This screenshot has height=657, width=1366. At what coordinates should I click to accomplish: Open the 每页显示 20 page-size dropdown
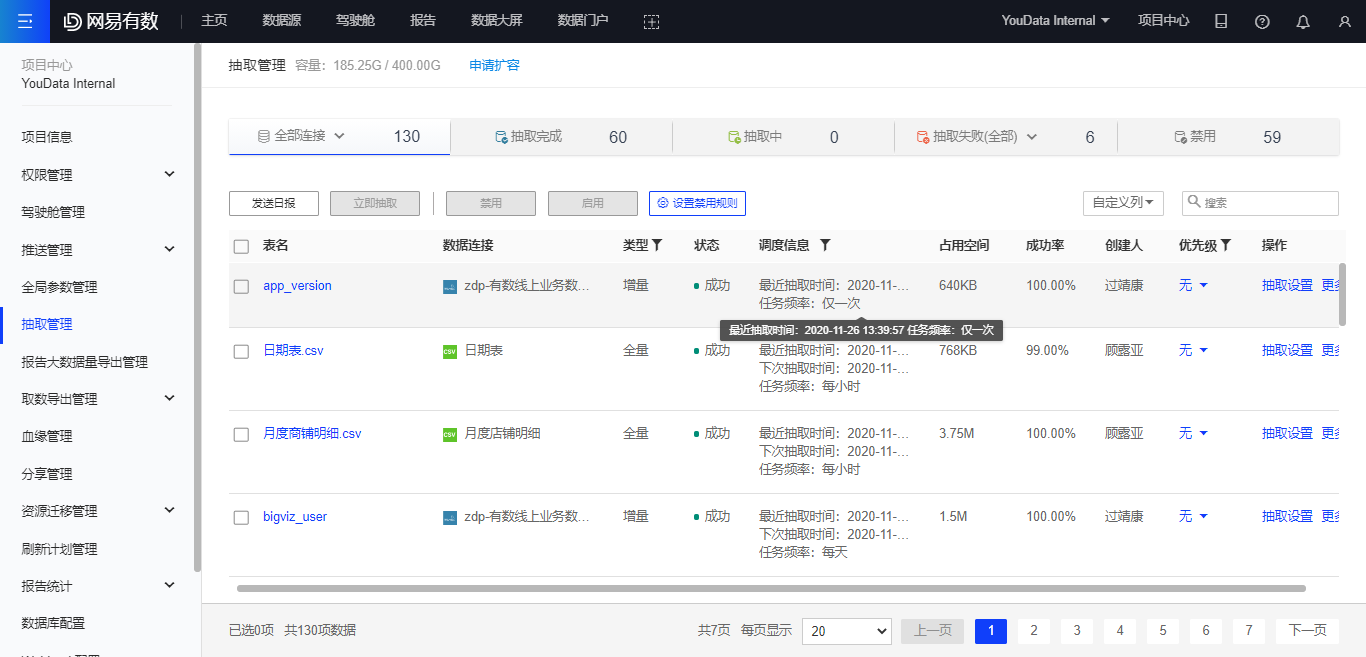(846, 631)
